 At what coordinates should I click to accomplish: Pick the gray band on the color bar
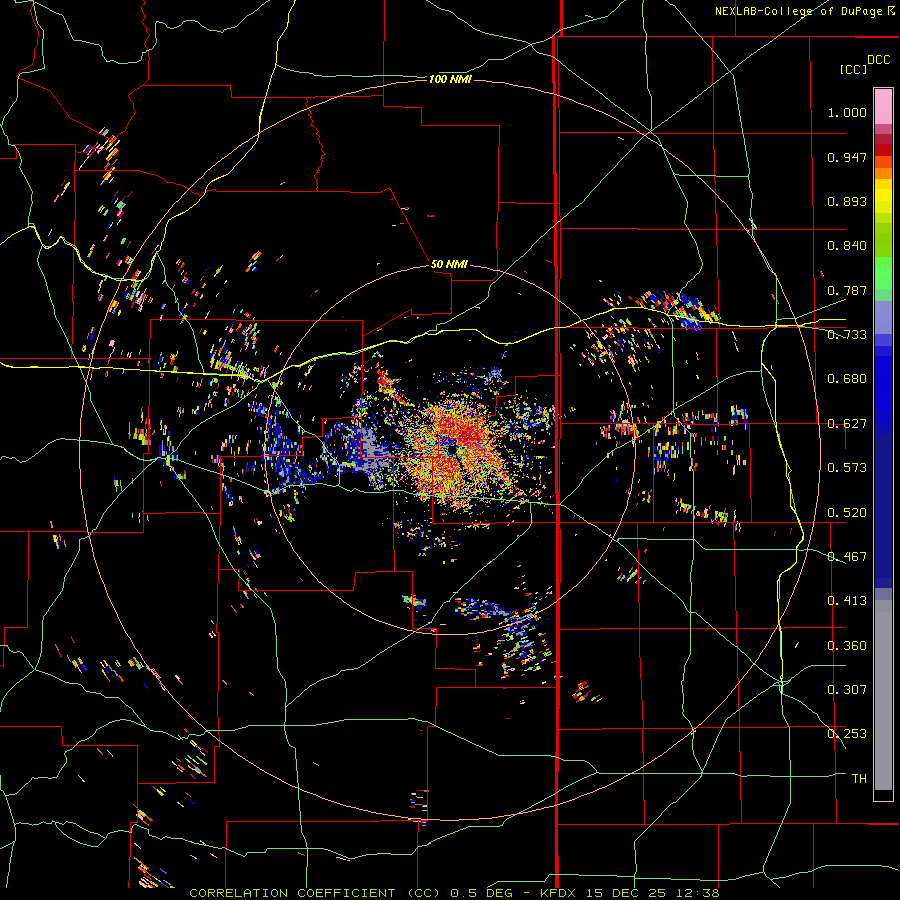click(883, 695)
